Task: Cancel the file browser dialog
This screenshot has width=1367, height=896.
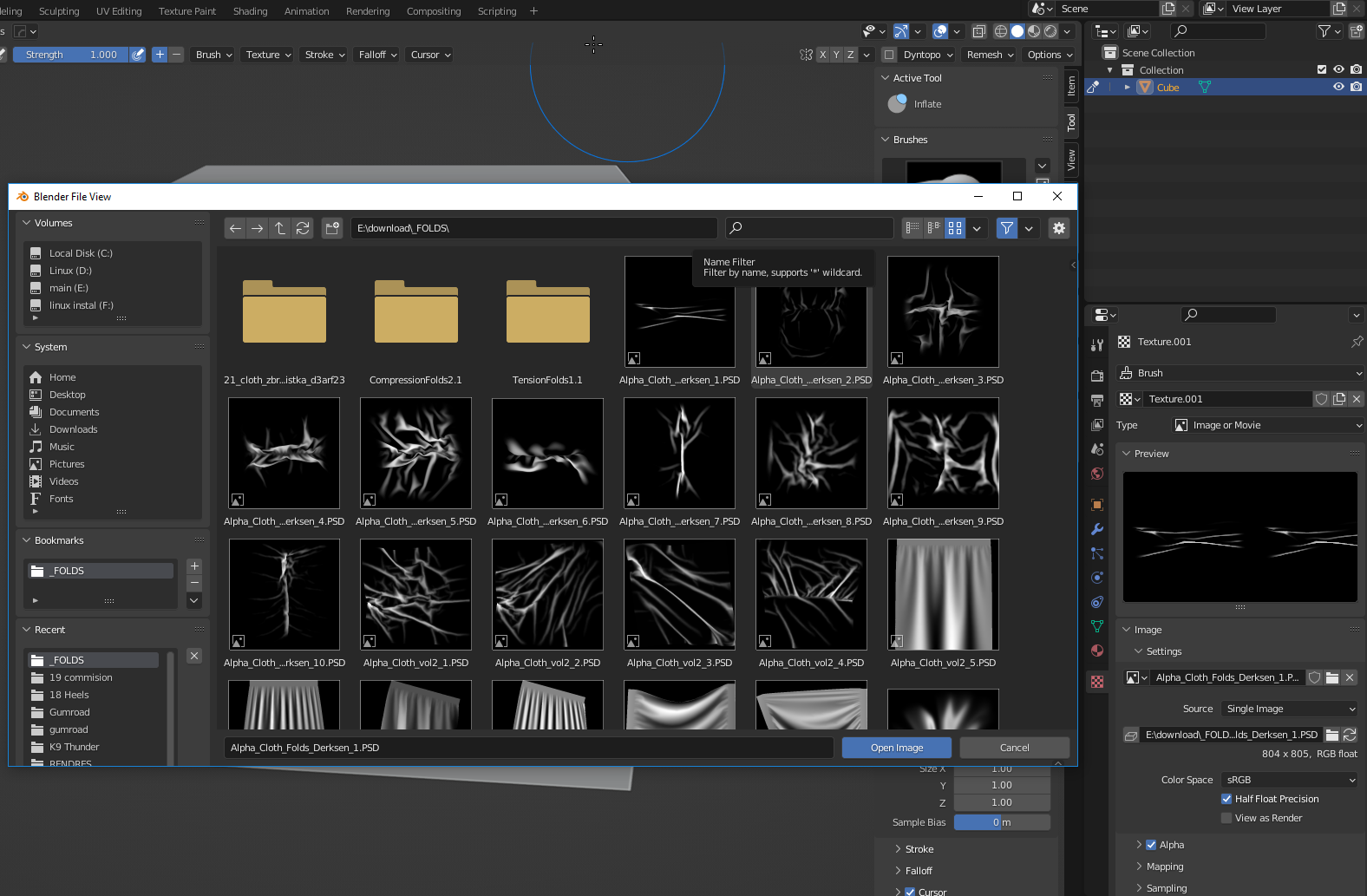Action: [x=1014, y=748]
